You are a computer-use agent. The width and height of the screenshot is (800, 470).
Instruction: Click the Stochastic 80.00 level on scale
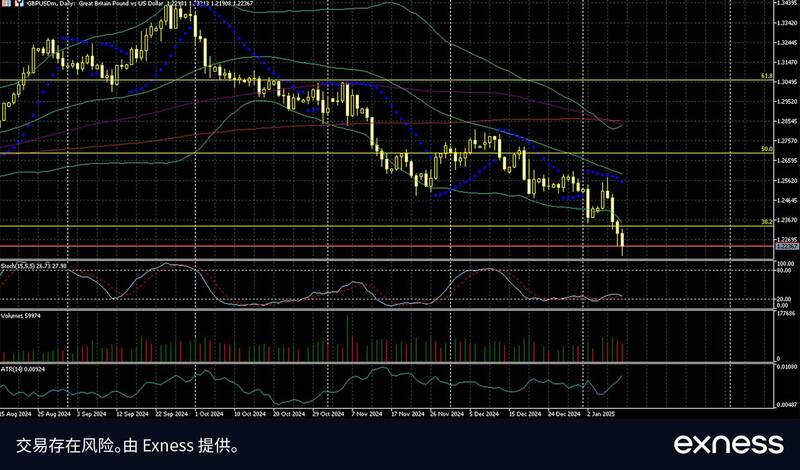(x=785, y=272)
